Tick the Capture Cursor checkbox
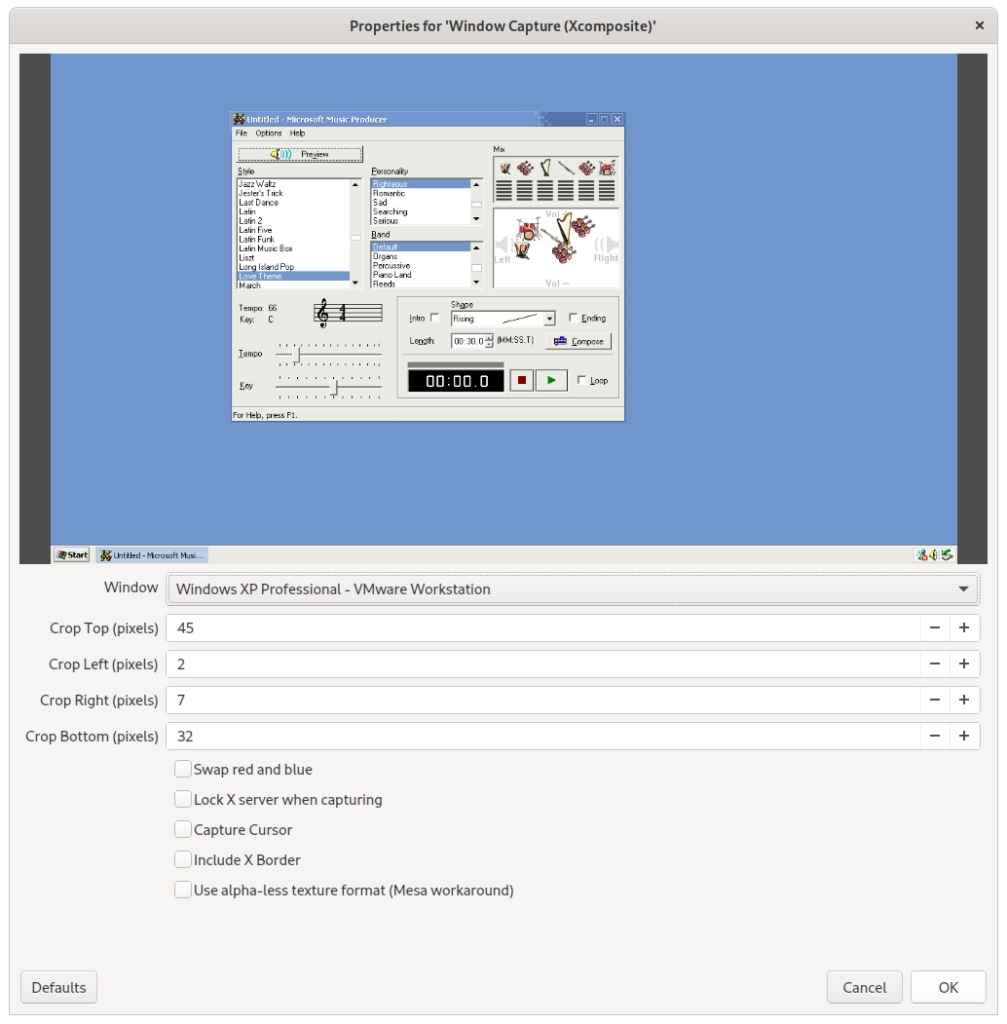The width and height of the screenshot is (1007, 1024). (183, 829)
